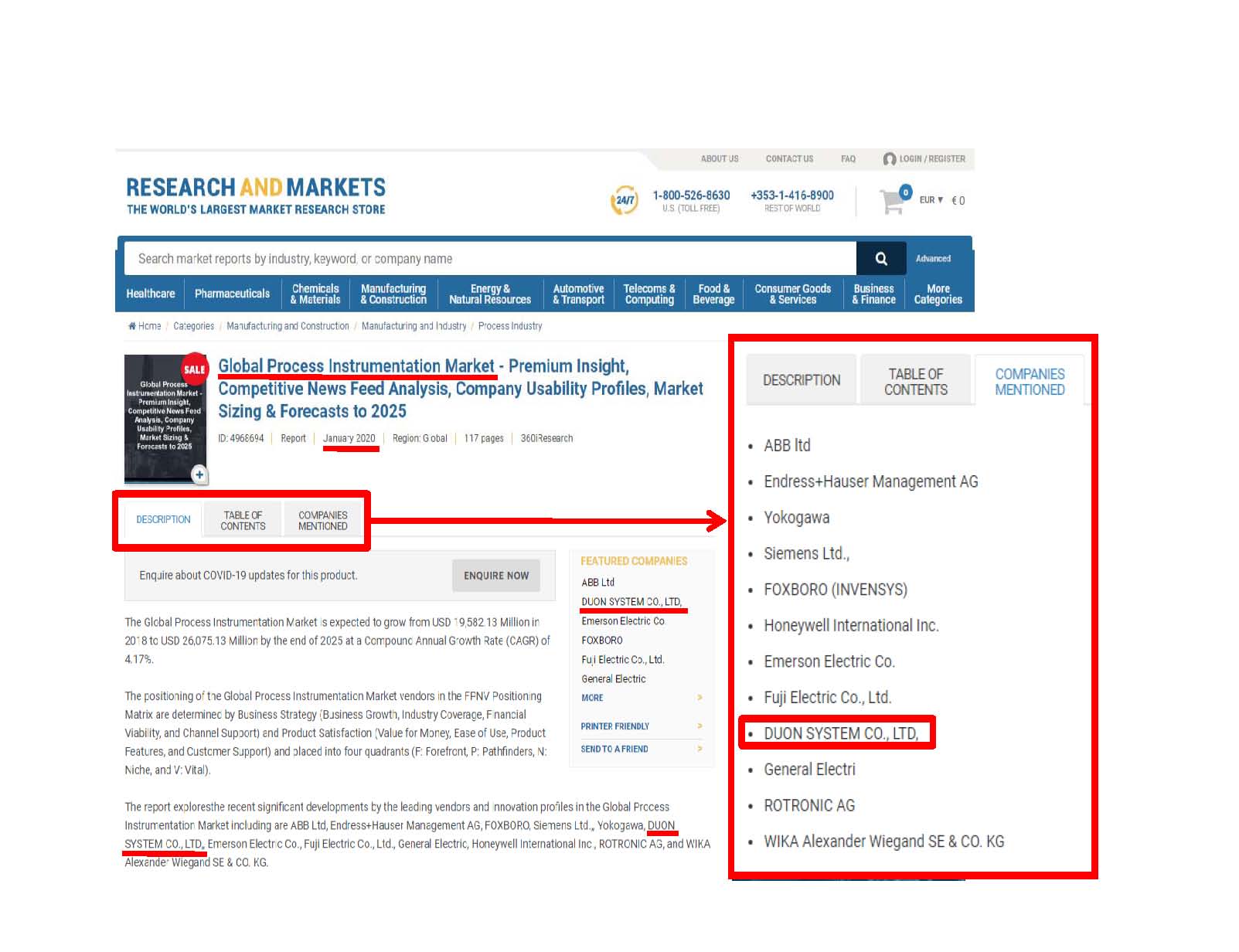Open the shopping cart icon
The image size is (1239, 952).
[x=894, y=199]
